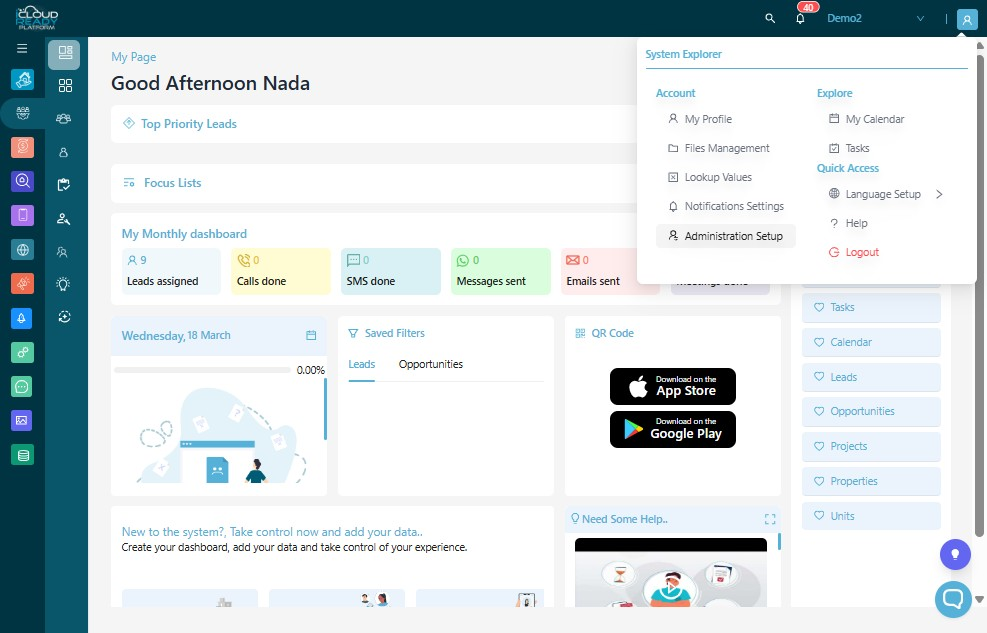This screenshot has width=987, height=633.
Task: Open the clipboard checkmark icon in submenu
Action: point(64,185)
